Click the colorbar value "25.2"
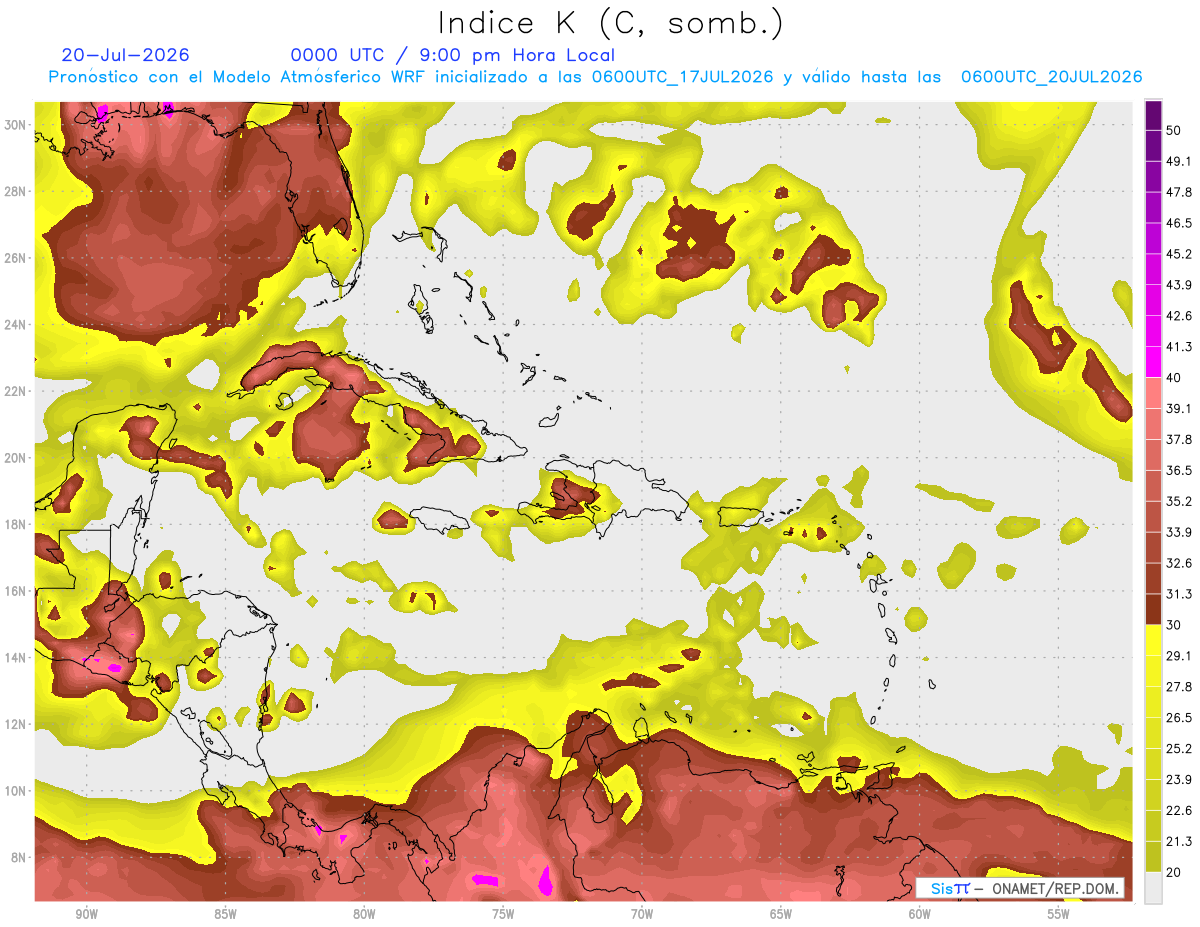Viewport: 1200px width, 927px height. click(x=1178, y=750)
